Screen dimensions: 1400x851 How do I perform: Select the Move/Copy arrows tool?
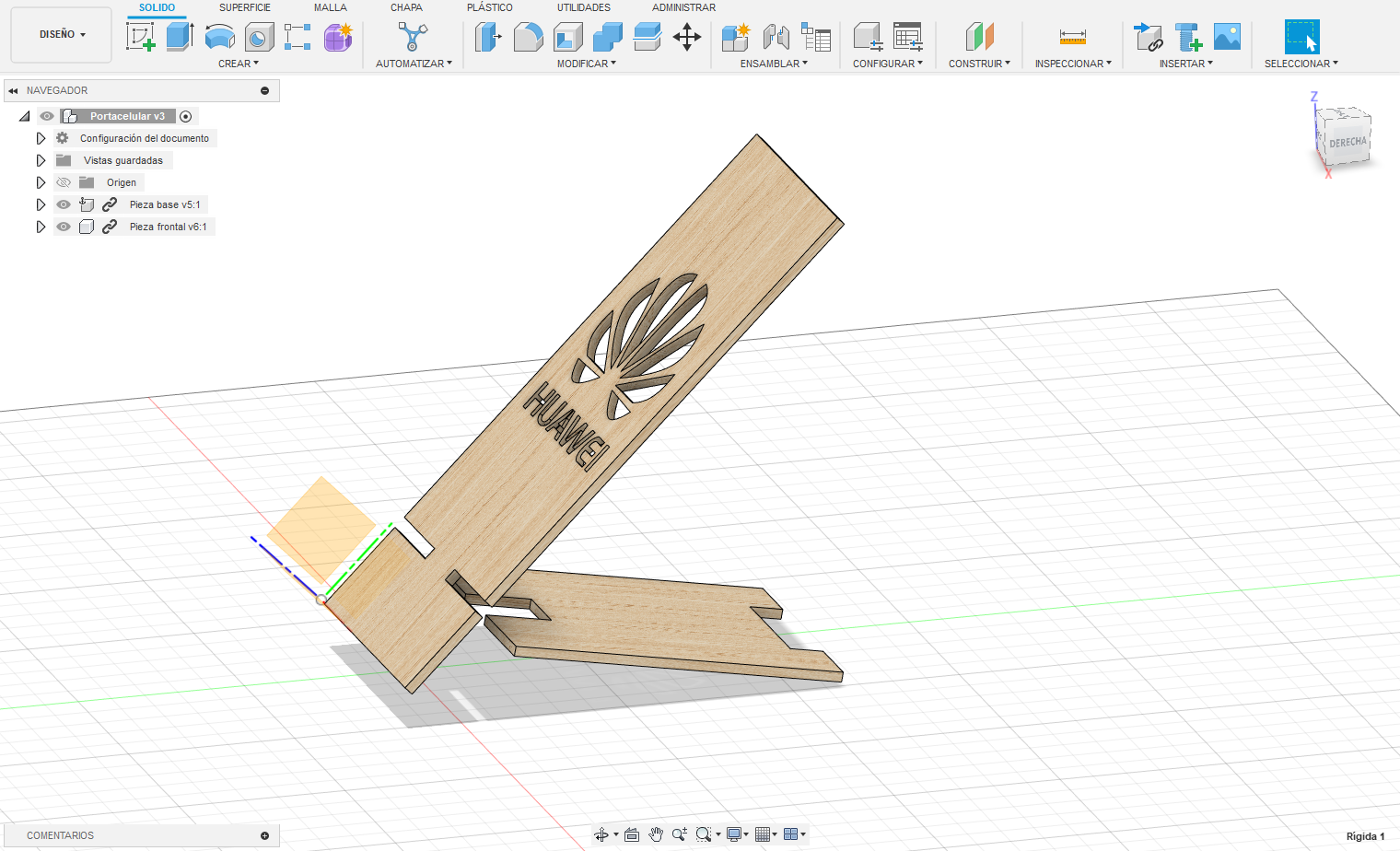point(686,37)
